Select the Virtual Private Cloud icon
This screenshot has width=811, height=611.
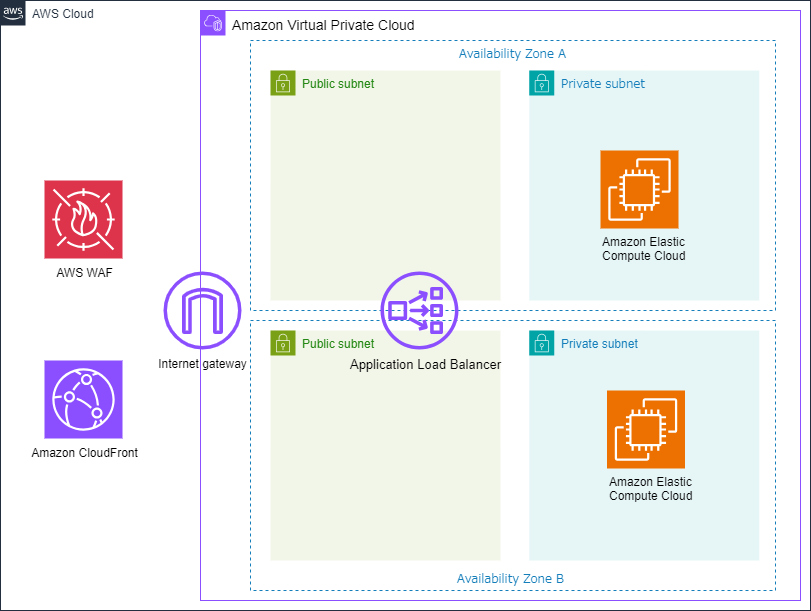[213, 23]
